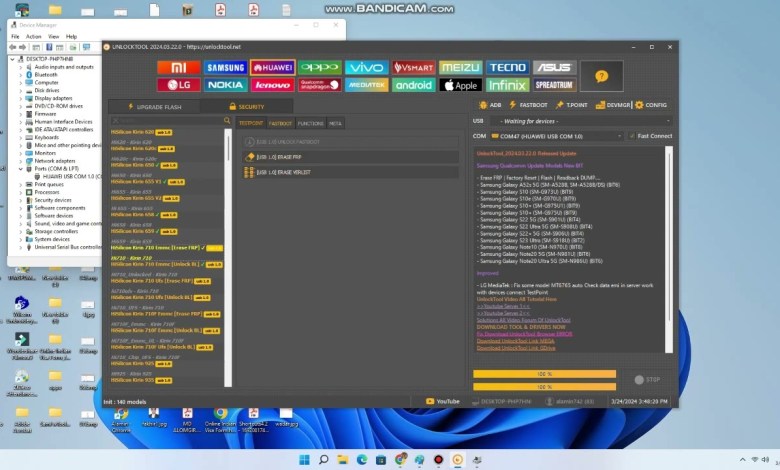Expand Display adapters in Device Manager

click(x=21, y=98)
